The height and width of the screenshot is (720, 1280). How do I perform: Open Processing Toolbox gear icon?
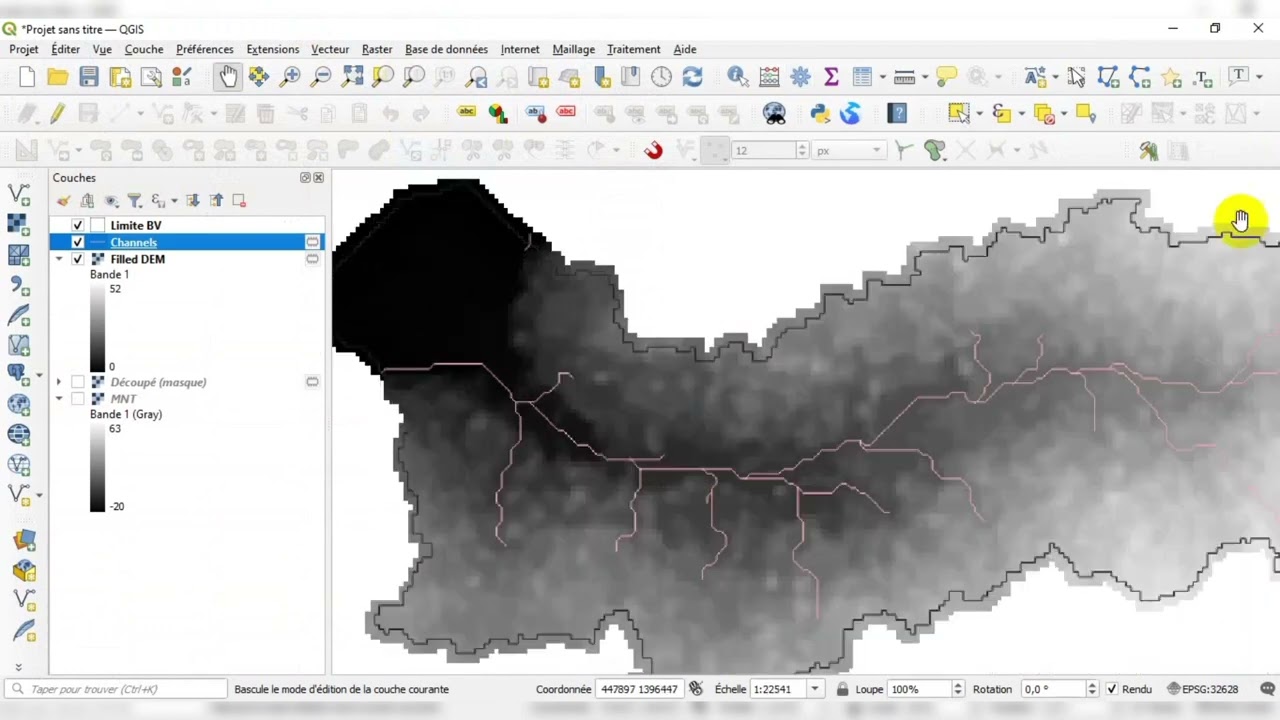point(800,77)
